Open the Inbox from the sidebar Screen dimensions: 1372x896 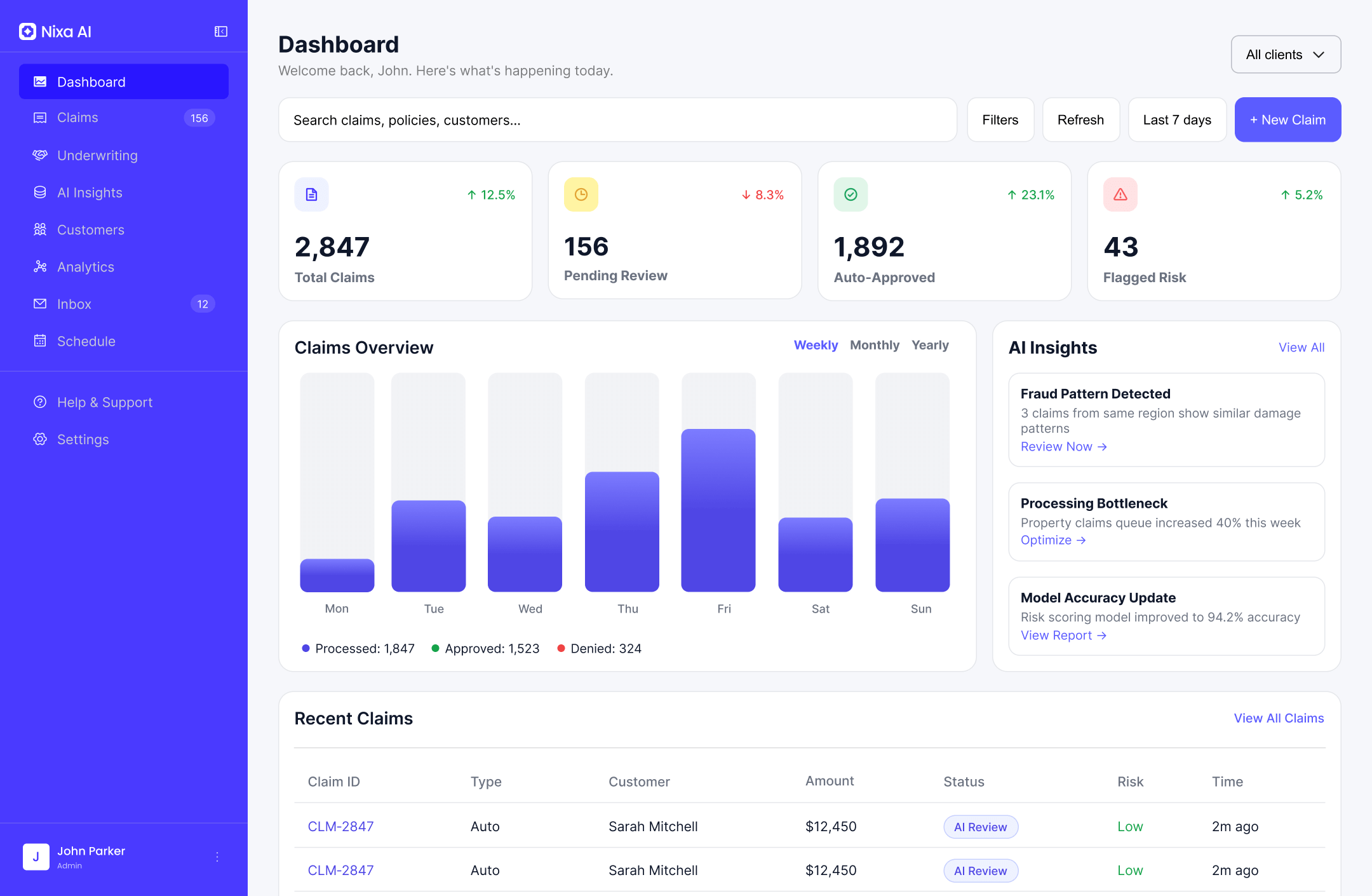click(x=74, y=304)
